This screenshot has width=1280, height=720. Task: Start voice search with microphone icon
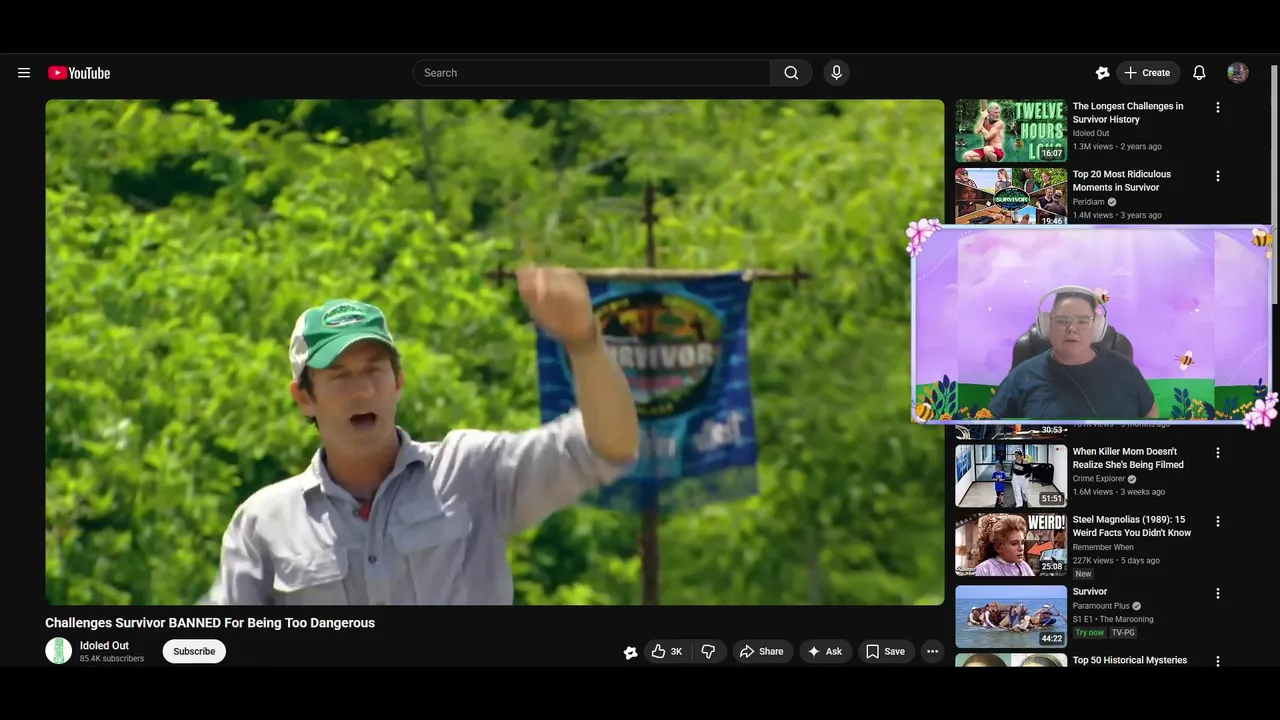tap(837, 73)
